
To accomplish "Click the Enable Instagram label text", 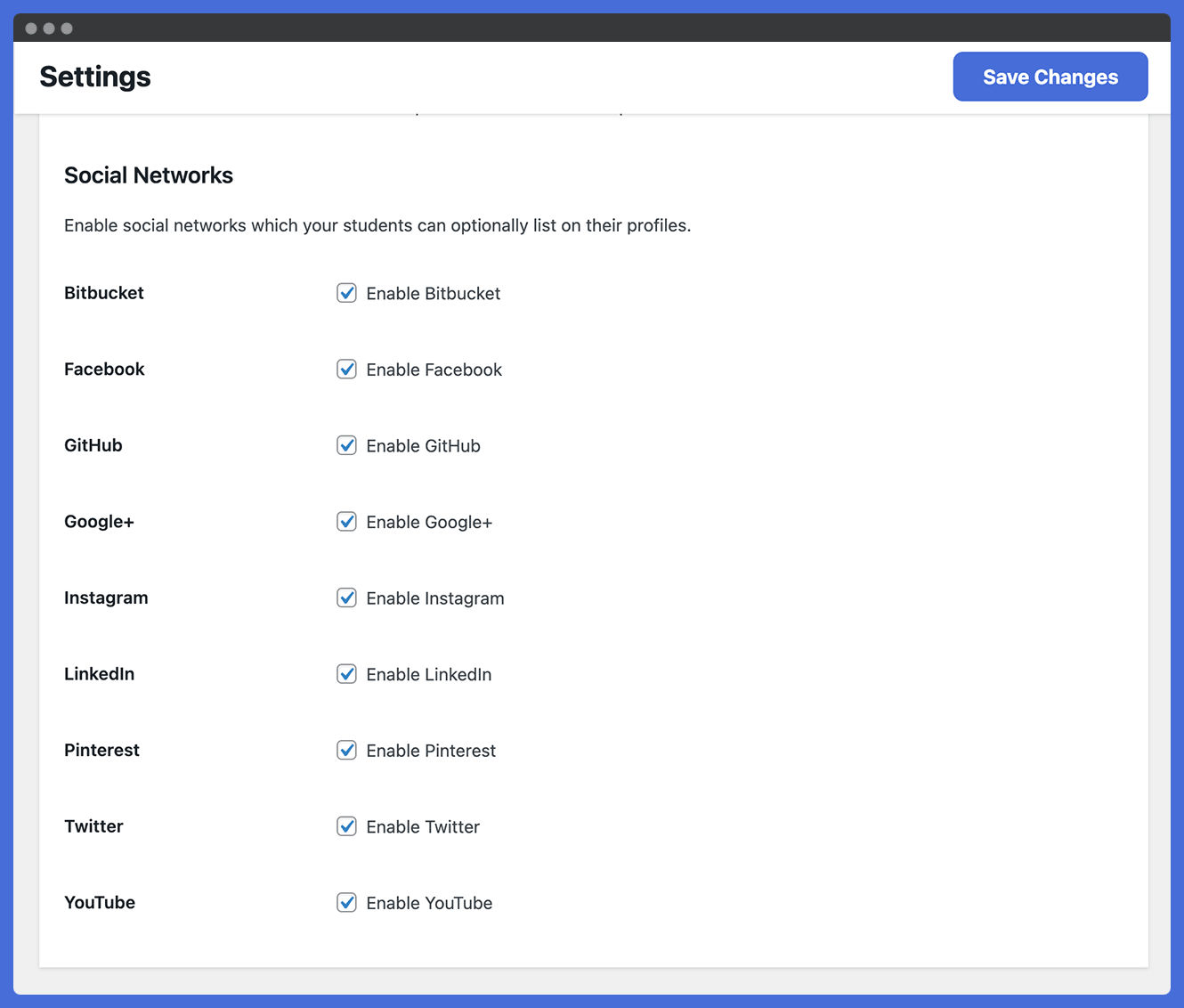I will tap(435, 598).
